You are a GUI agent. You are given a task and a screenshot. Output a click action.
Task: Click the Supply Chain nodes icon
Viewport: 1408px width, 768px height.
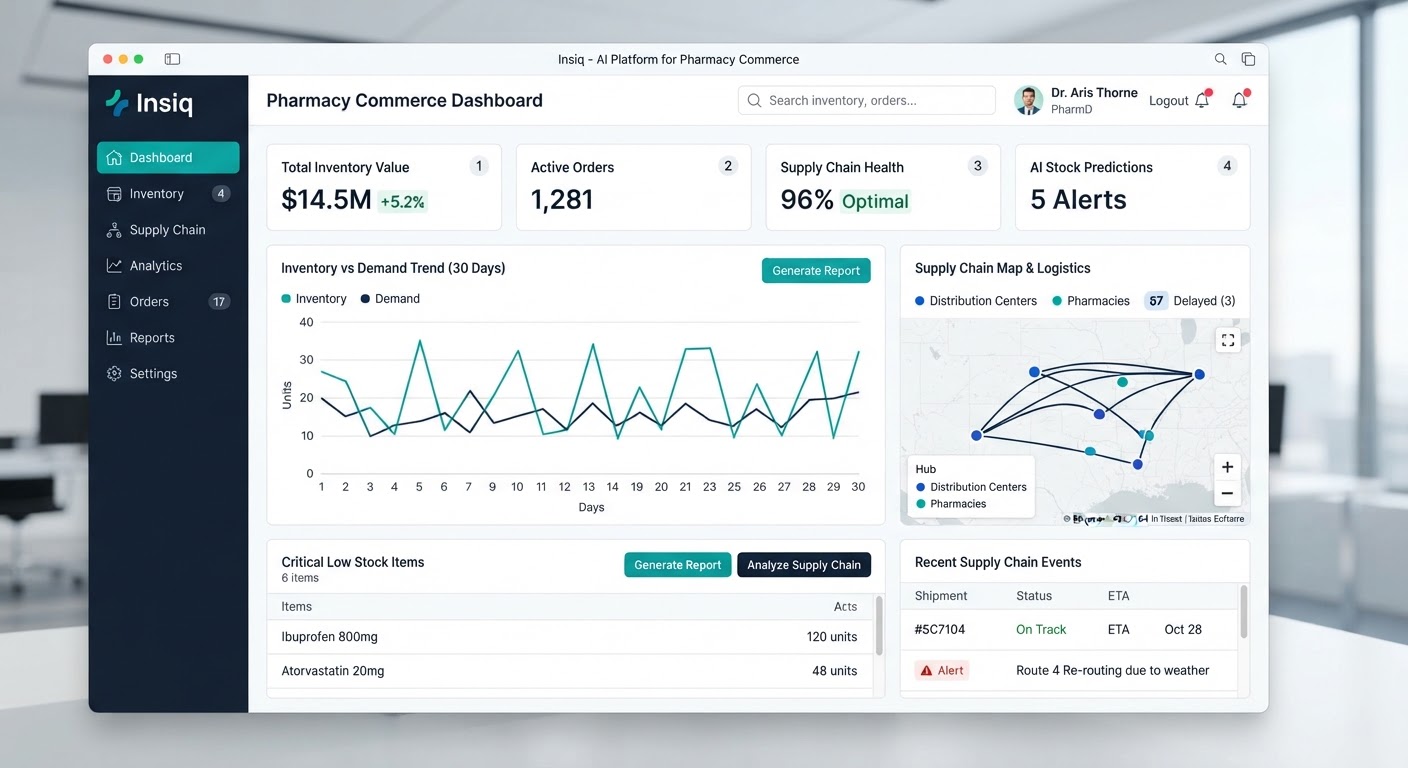point(114,230)
